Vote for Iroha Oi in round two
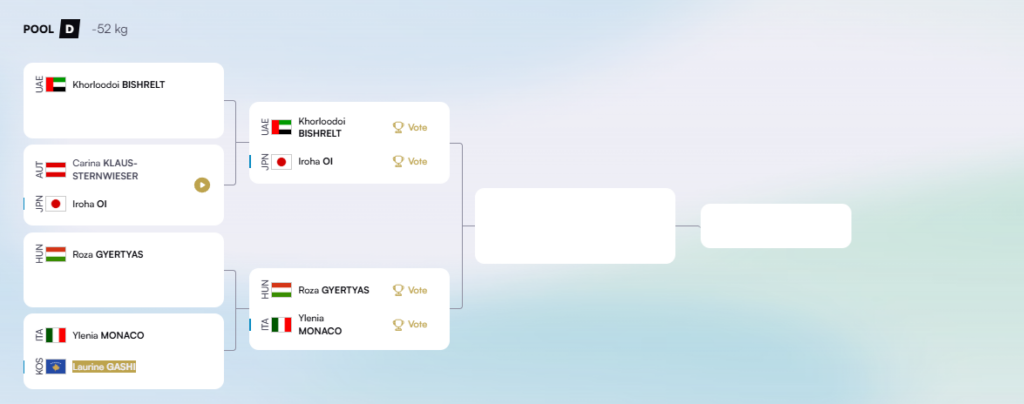1024x404 pixels. click(x=409, y=161)
